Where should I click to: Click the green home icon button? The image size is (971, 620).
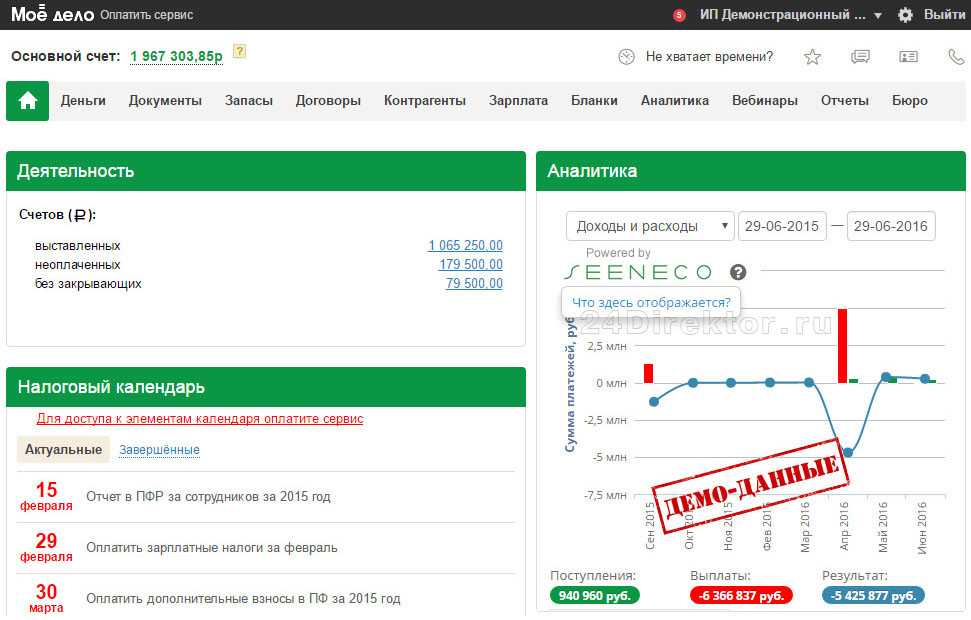click(28, 101)
